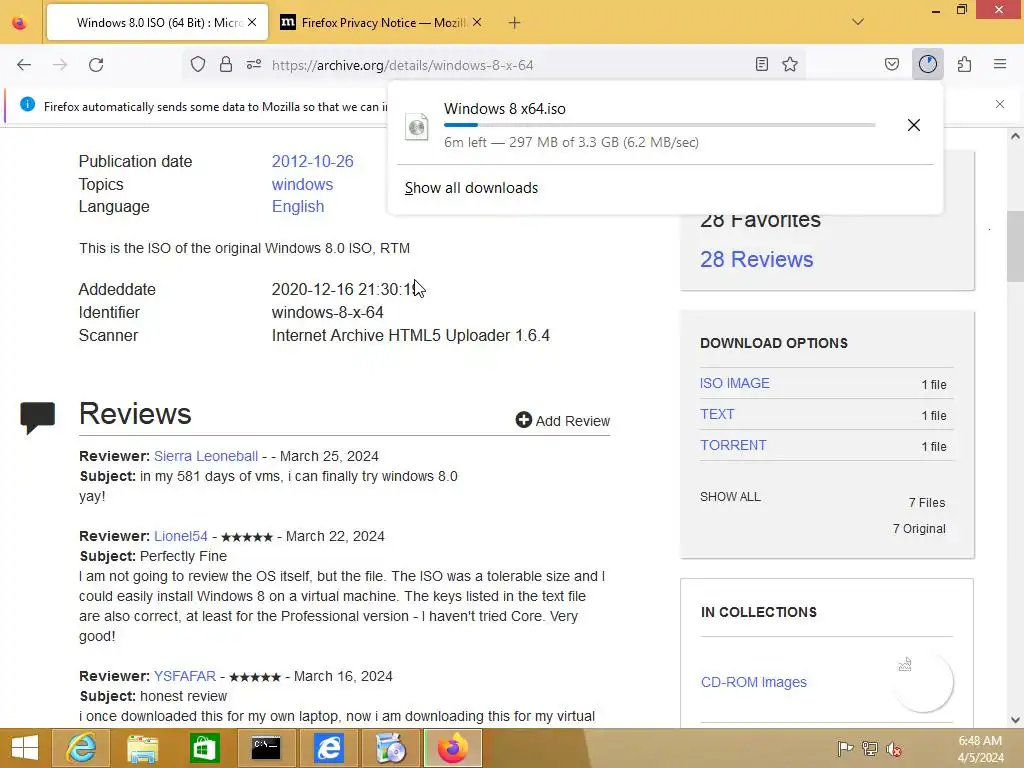Click SHOW ALL download files
Screen dimensions: 1024x768
(x=730, y=497)
